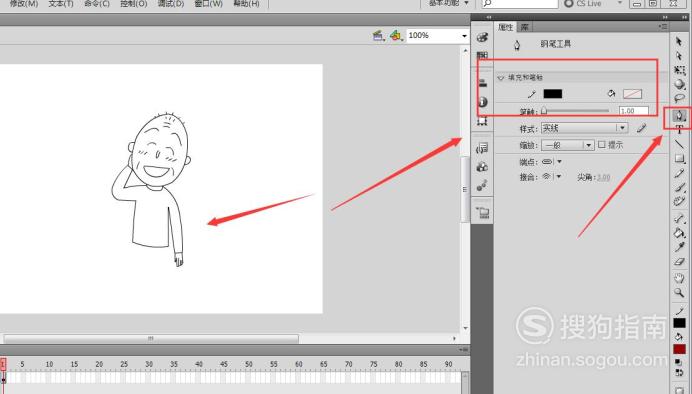Switch to the 库 library tab

coord(524,27)
